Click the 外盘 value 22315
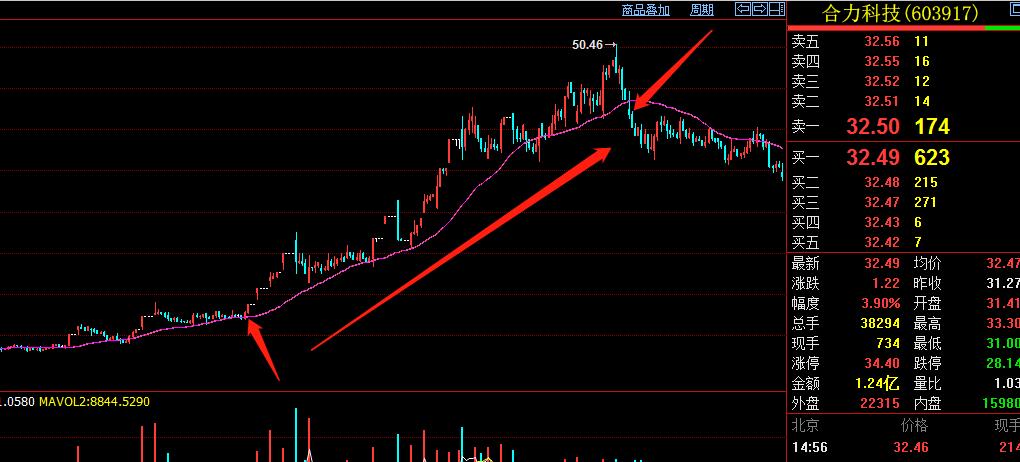Viewport: 1020px width, 462px height. pyautogui.click(x=881, y=403)
